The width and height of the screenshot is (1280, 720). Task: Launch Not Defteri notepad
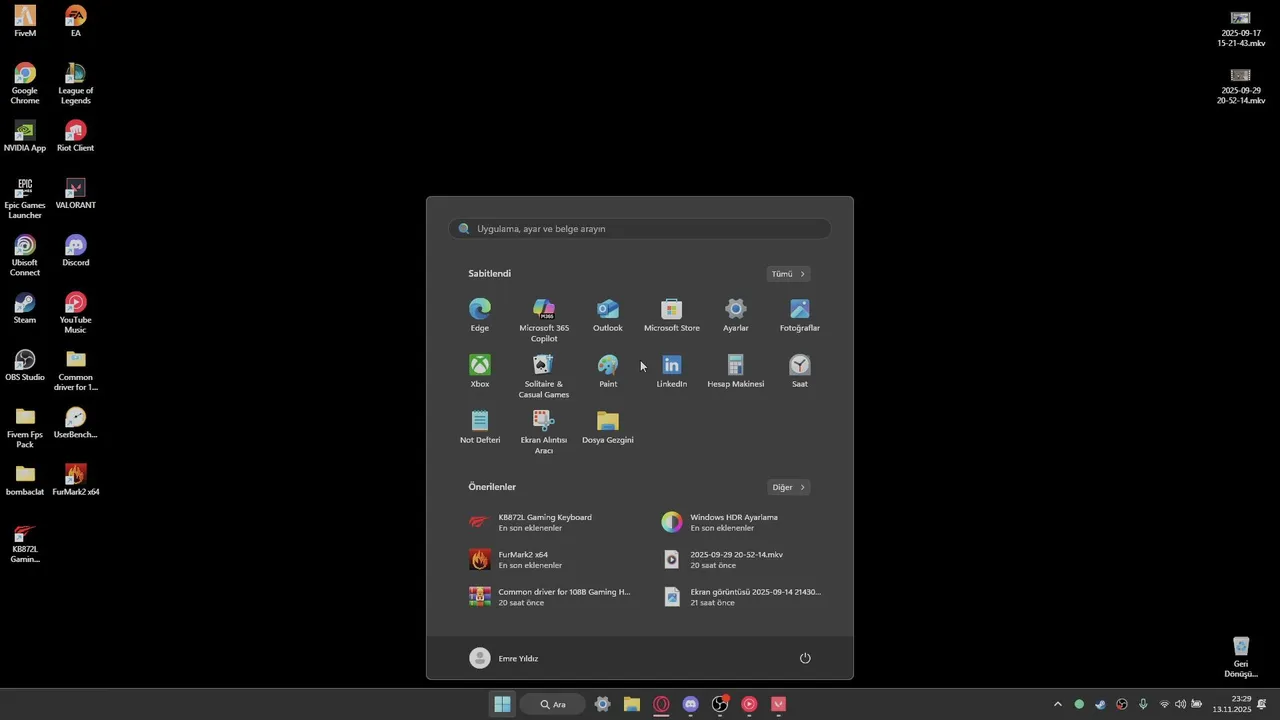click(x=480, y=426)
